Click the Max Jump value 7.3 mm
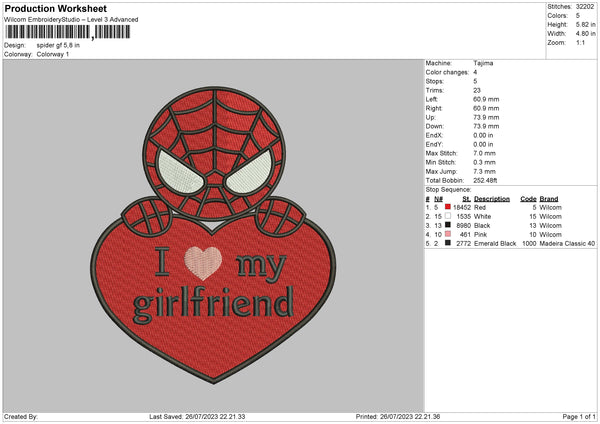This screenshot has height=424, width=600. (484, 171)
